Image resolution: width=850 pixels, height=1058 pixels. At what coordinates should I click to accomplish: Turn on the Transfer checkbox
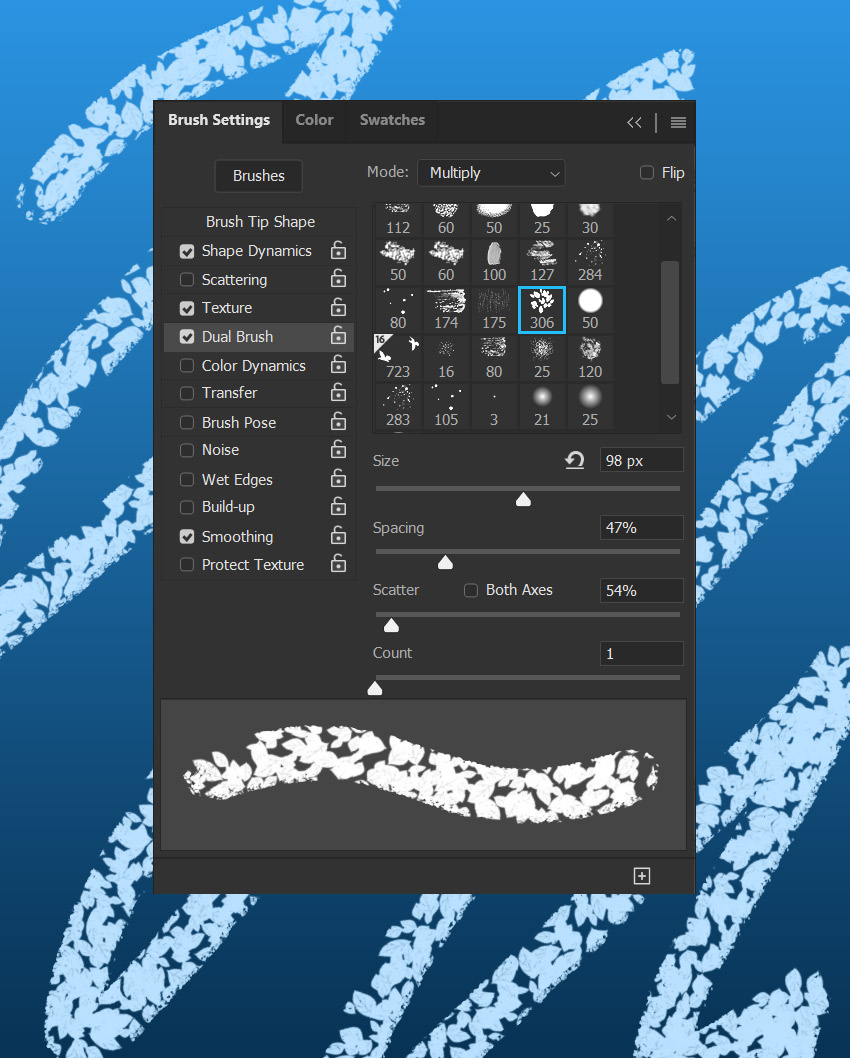187,393
